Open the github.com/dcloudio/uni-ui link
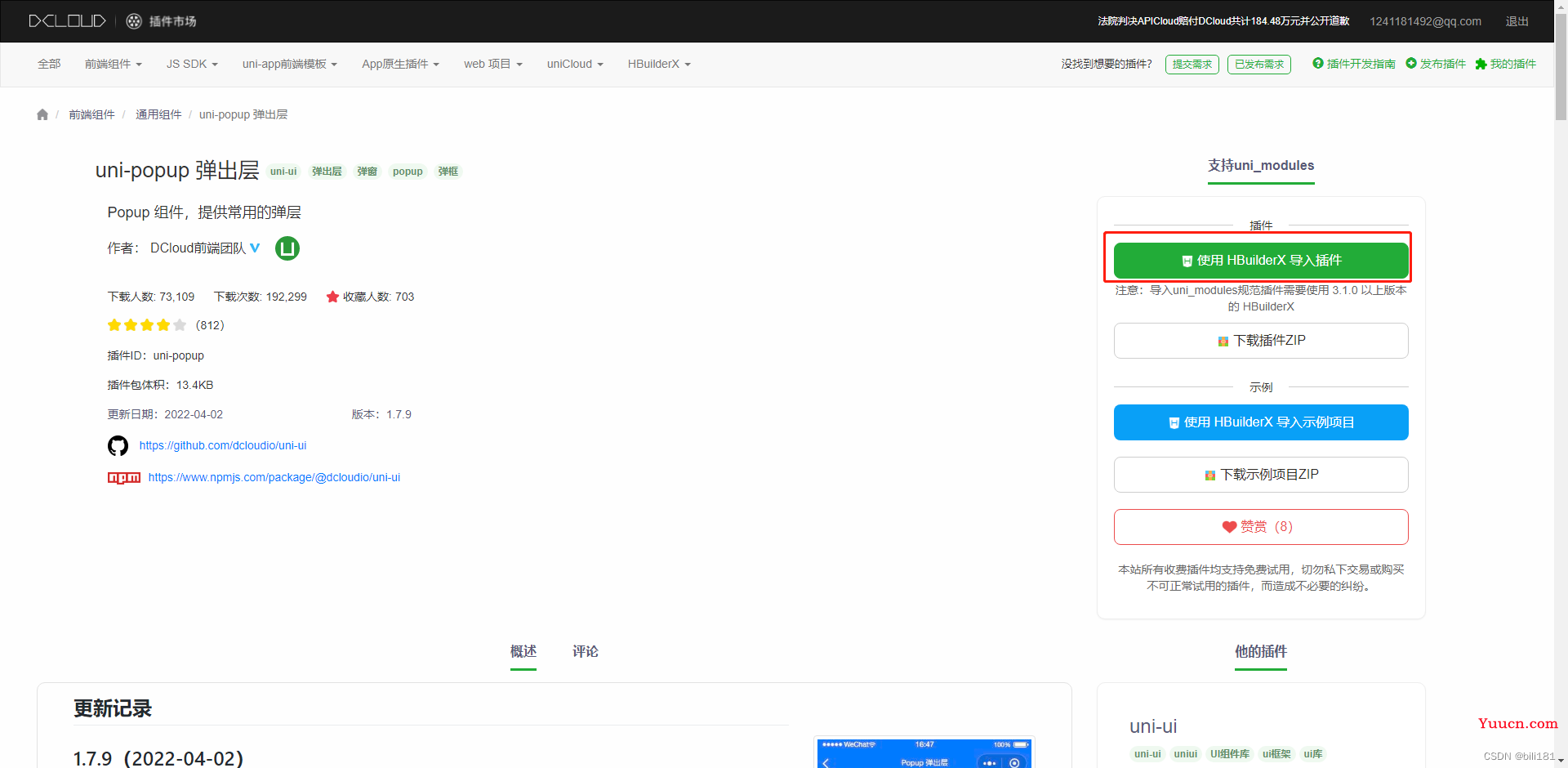This screenshot has width=1568, height=768. [223, 445]
